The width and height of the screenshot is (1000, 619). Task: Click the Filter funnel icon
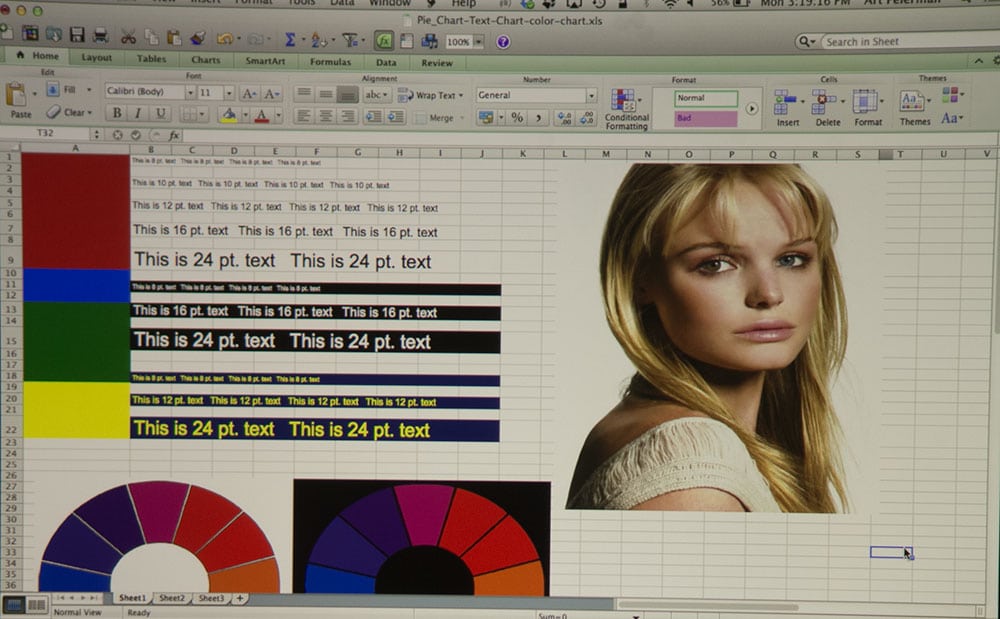[349, 41]
